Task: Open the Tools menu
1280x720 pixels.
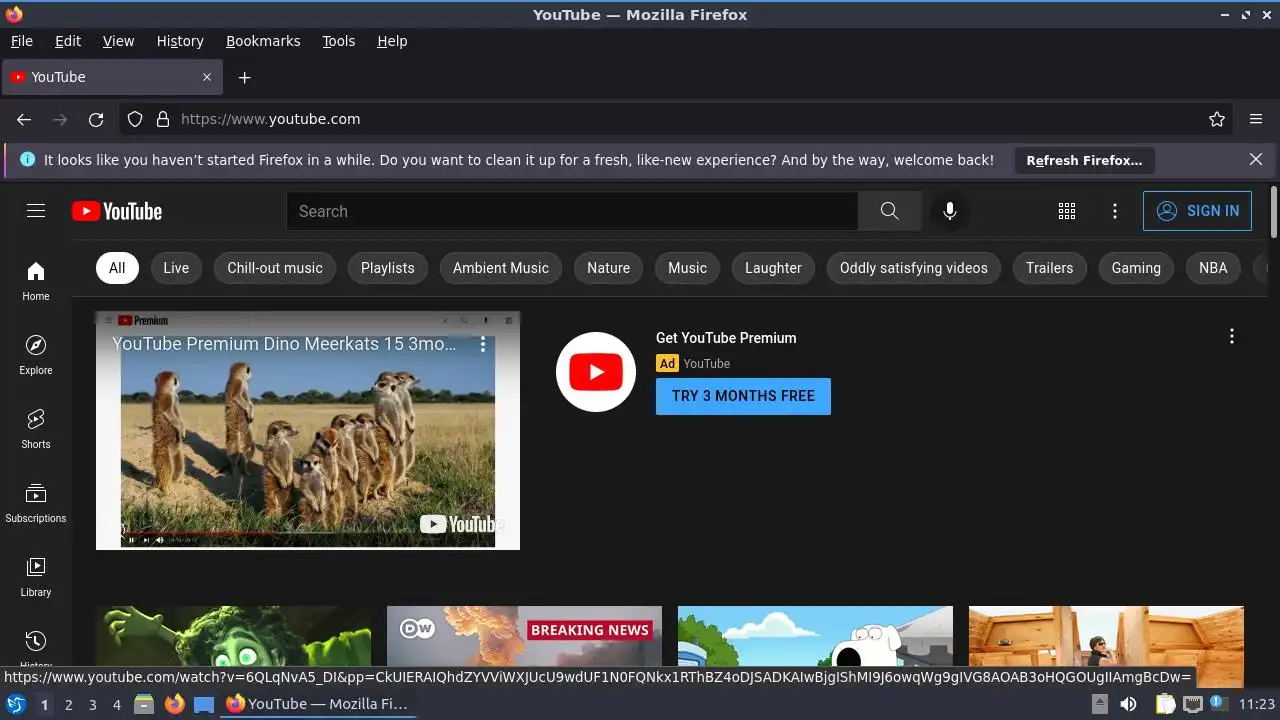Action: (339, 41)
